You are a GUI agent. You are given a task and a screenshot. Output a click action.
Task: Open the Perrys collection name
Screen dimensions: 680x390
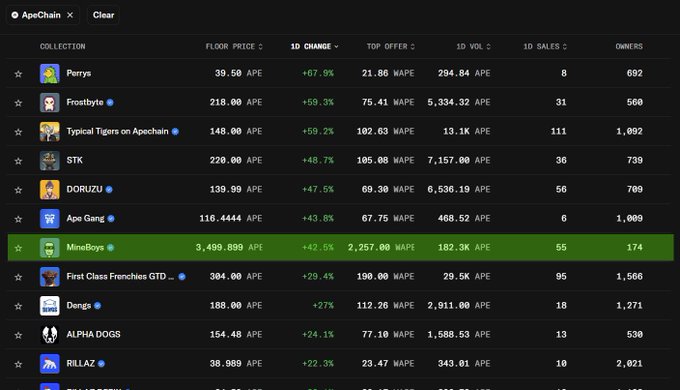tap(78, 73)
